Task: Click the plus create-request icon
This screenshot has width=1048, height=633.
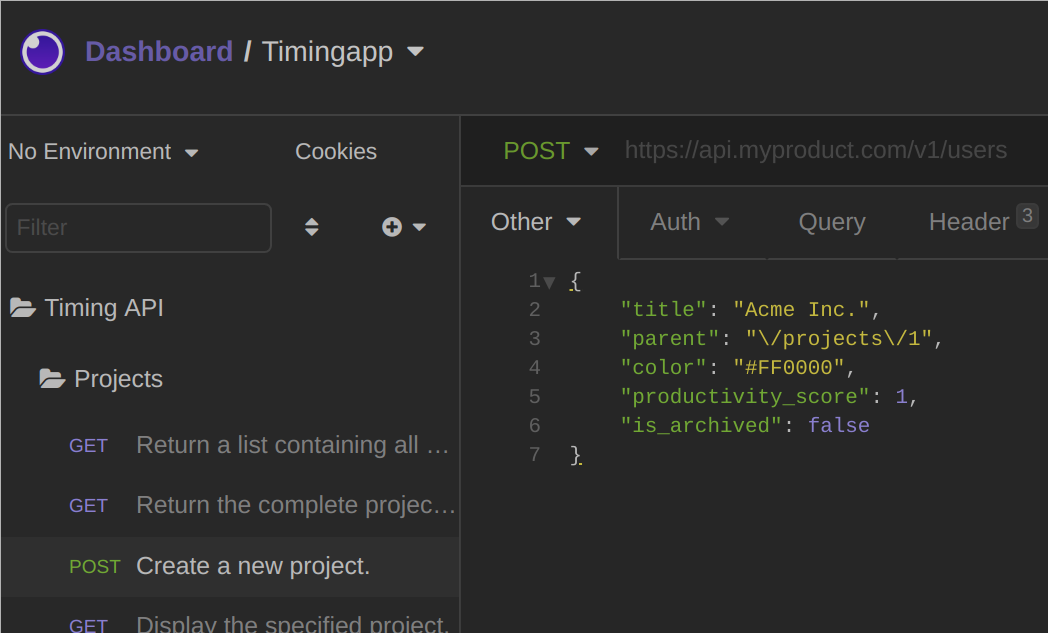Action: tap(392, 228)
